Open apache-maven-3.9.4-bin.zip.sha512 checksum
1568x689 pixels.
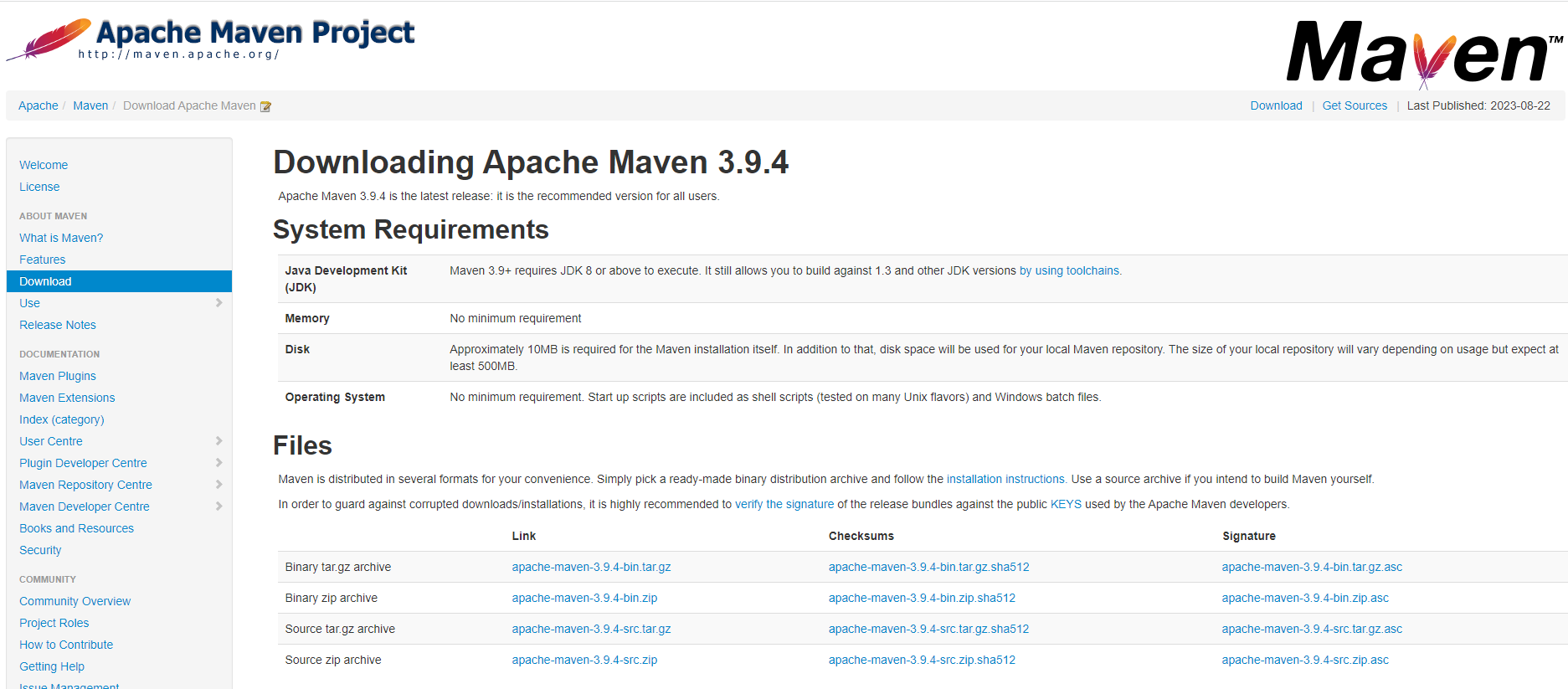(922, 598)
